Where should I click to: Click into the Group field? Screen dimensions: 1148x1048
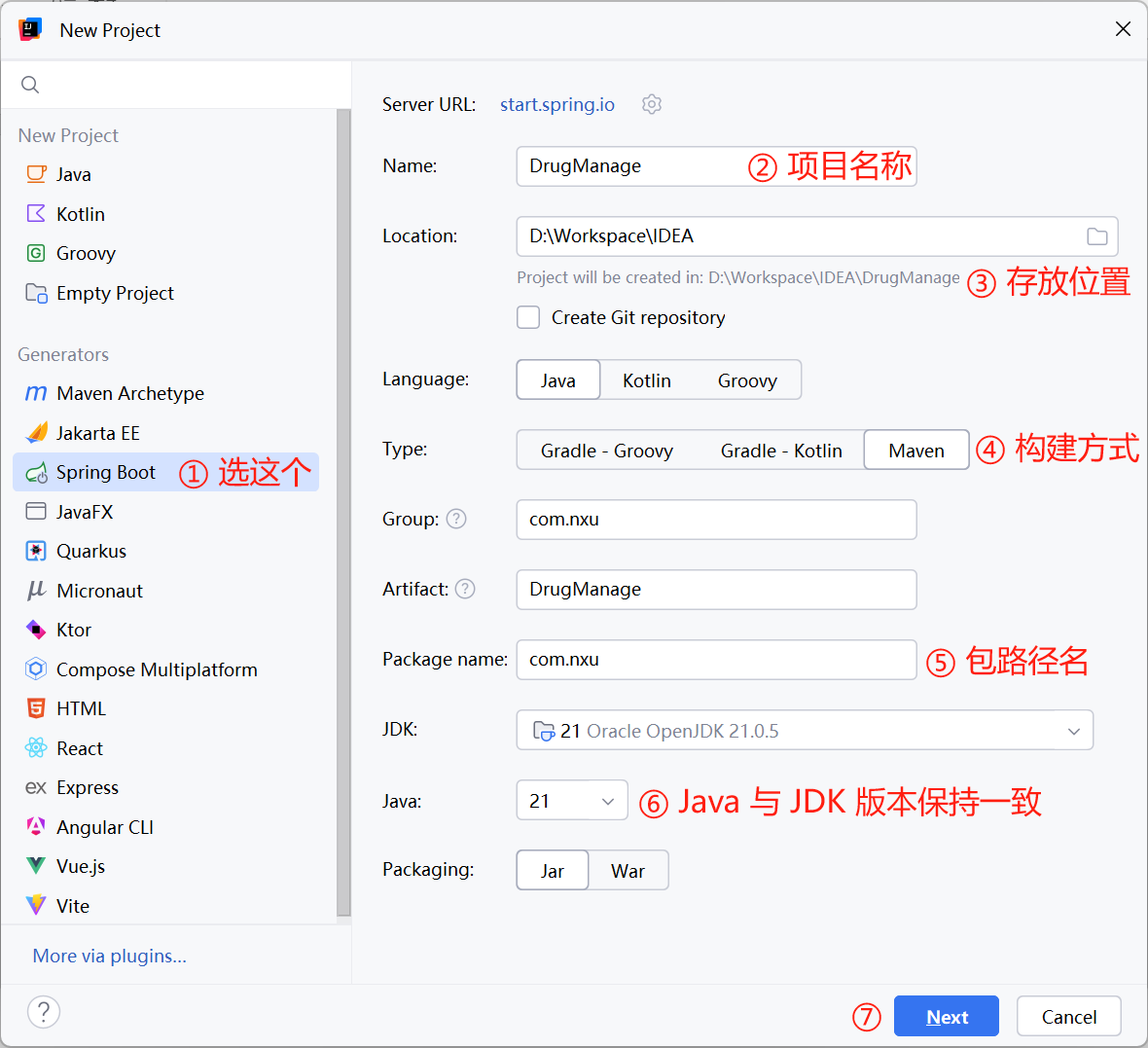(716, 520)
